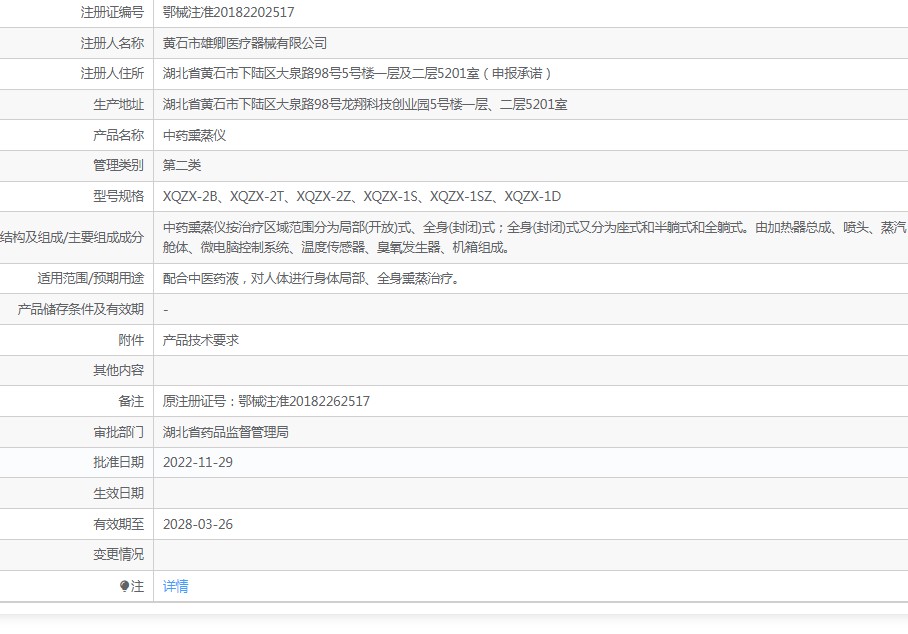Select the label 生效日期

(118, 493)
